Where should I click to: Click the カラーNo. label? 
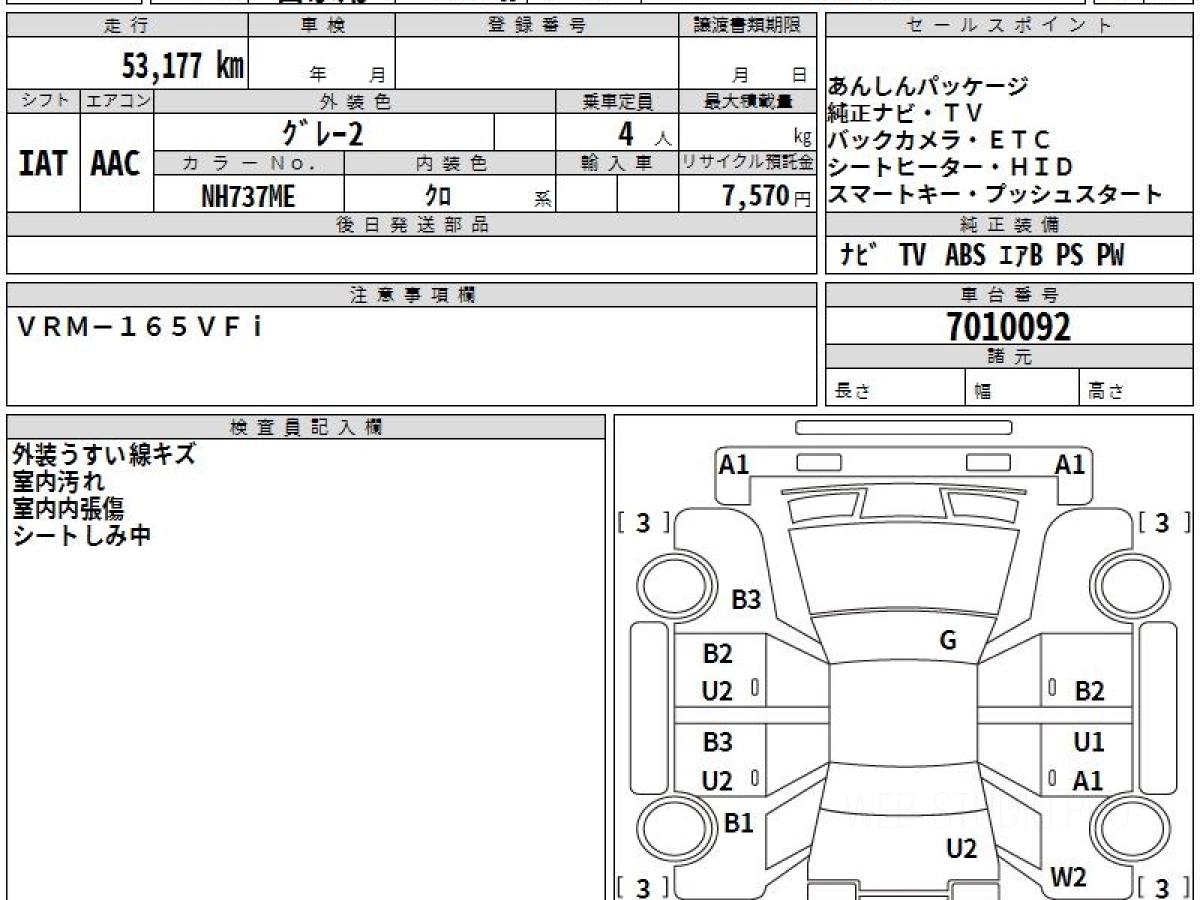pyautogui.click(x=250, y=163)
